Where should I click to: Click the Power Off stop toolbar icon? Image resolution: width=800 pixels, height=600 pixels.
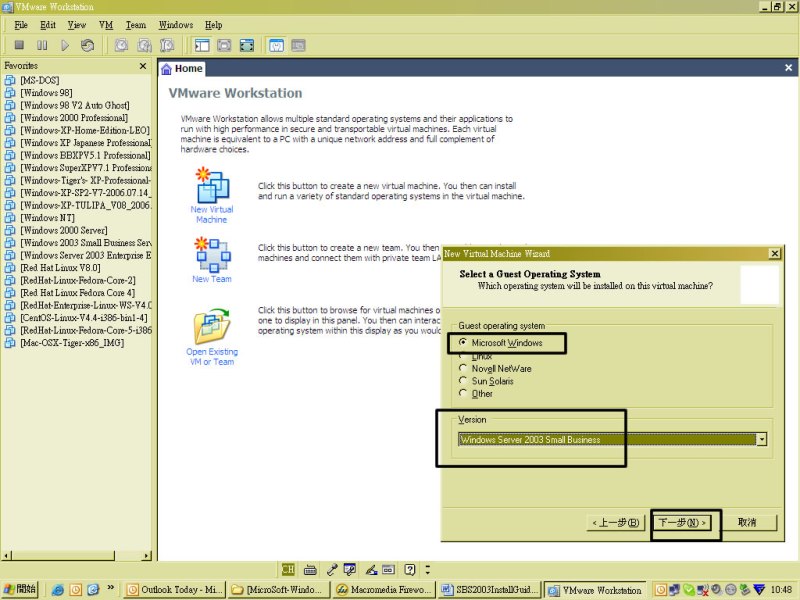19,45
